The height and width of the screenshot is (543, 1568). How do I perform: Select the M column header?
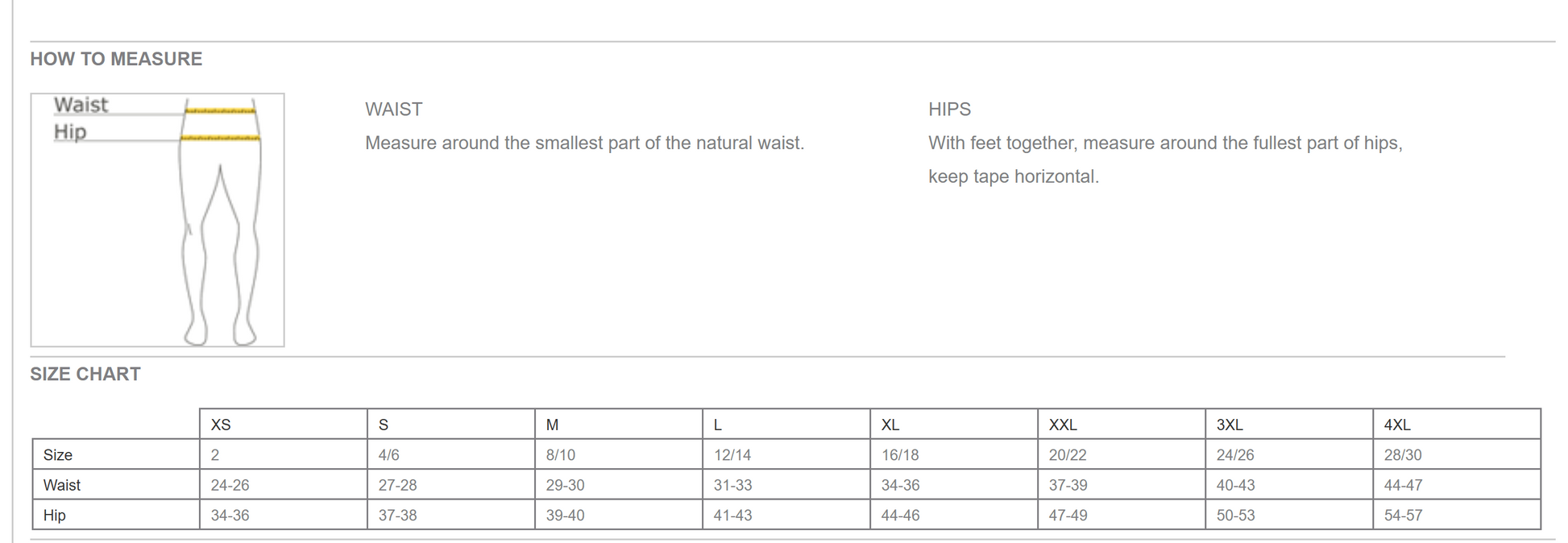(x=619, y=424)
